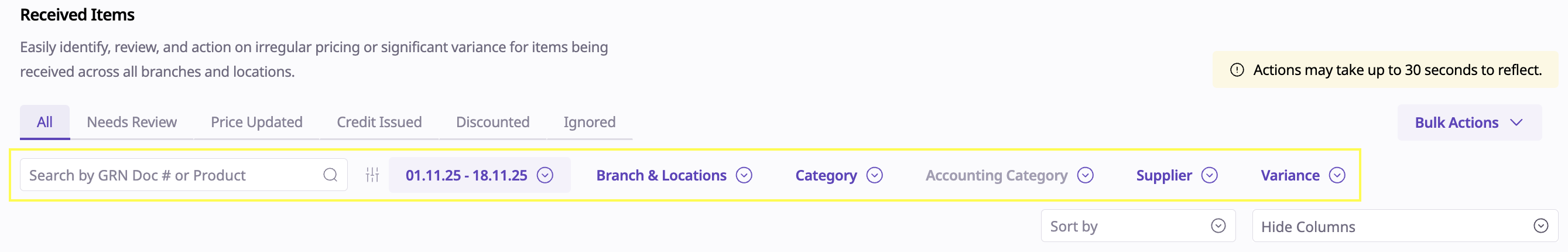1568x252 pixels.
Task: Open the Hide Columns dropdown
Action: pos(1403,226)
